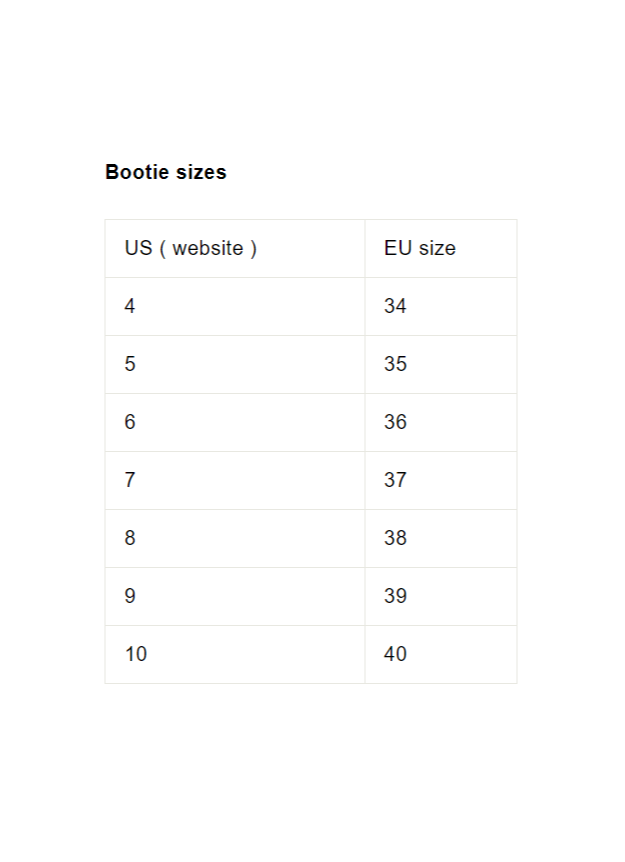Viewport: 625px width, 862px height.
Task: Select the US ( website ) column header
Action: point(235,248)
